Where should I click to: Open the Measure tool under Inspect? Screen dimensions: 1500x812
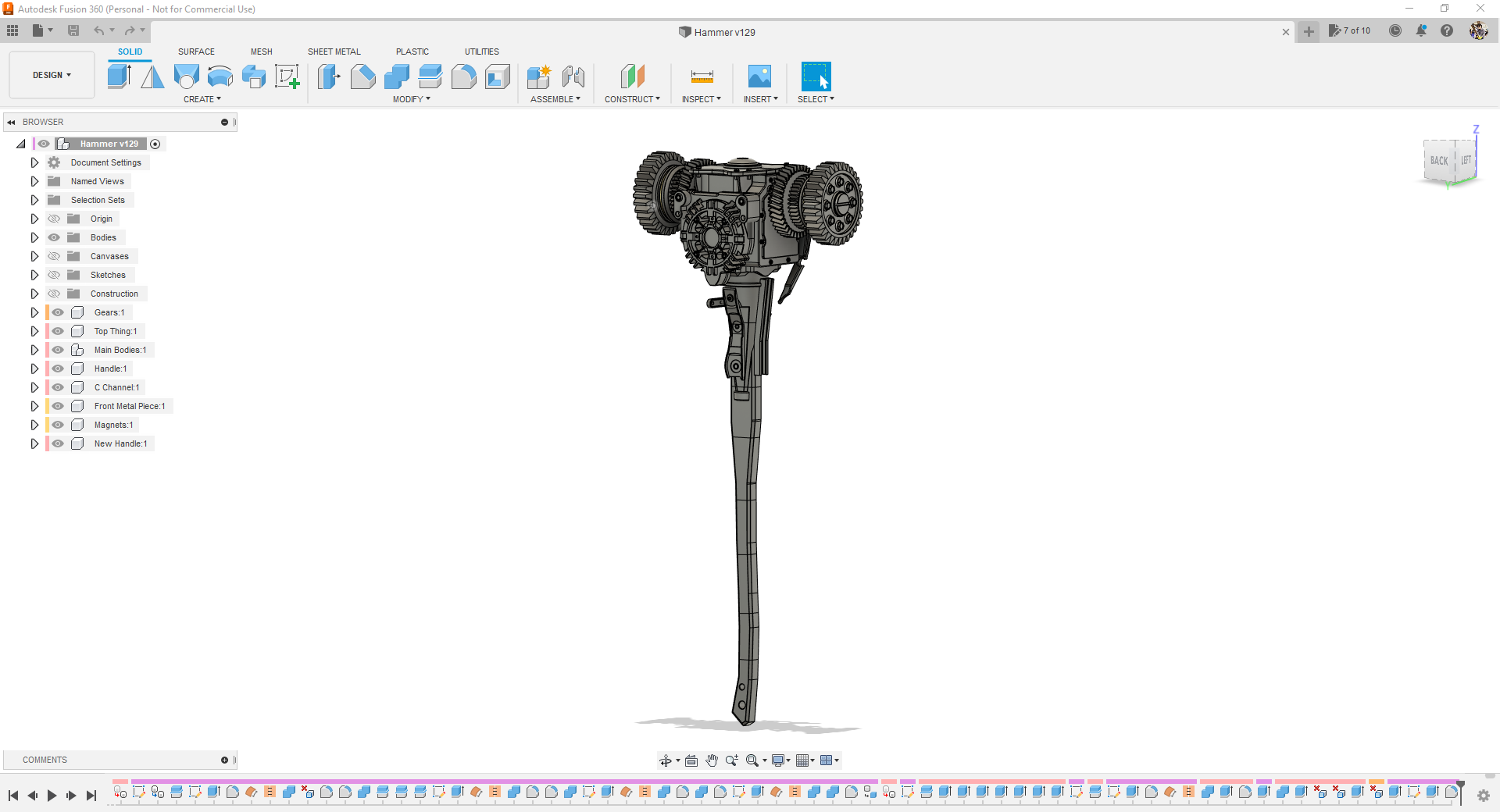point(701,77)
